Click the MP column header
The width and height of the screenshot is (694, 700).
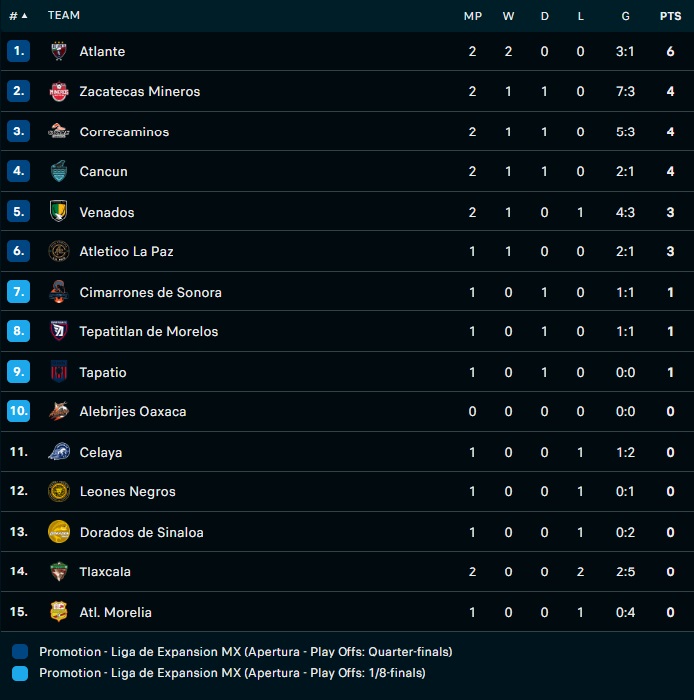tap(472, 16)
